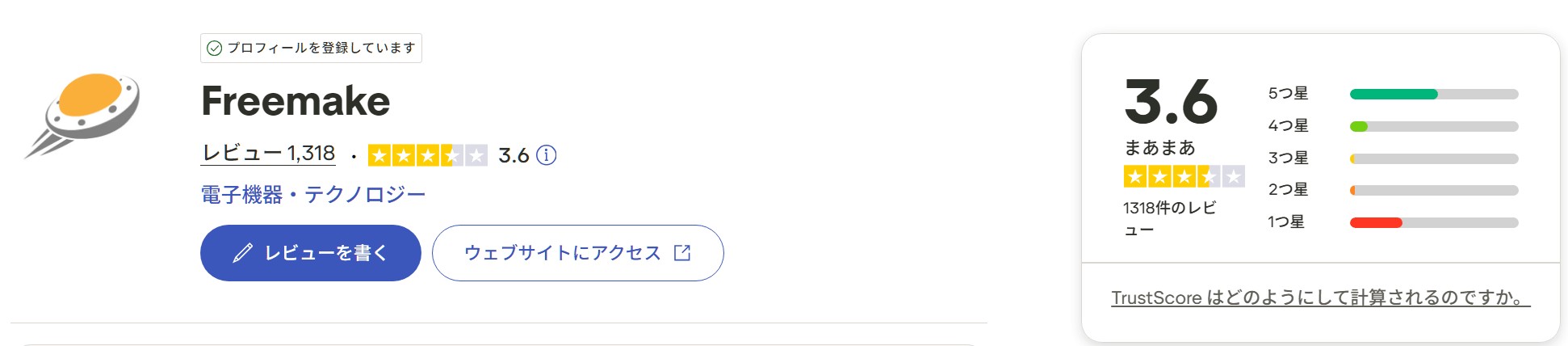This screenshot has height=346, width=1568.
Task: Open ウェブサイトにアクセス button
Action: [577, 253]
